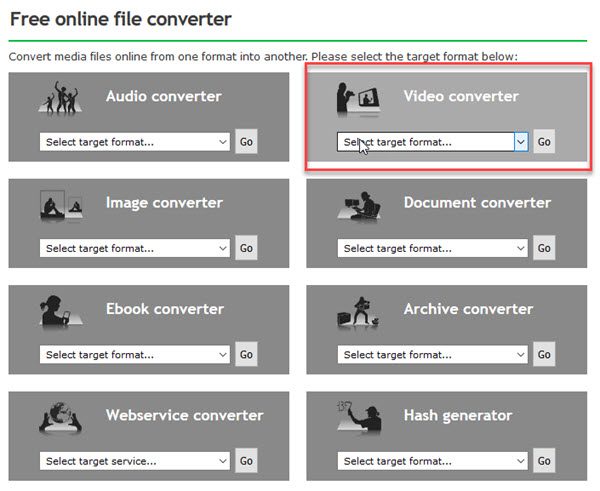Click Go in the Video converter box
The height and width of the screenshot is (491, 600).
(544, 142)
